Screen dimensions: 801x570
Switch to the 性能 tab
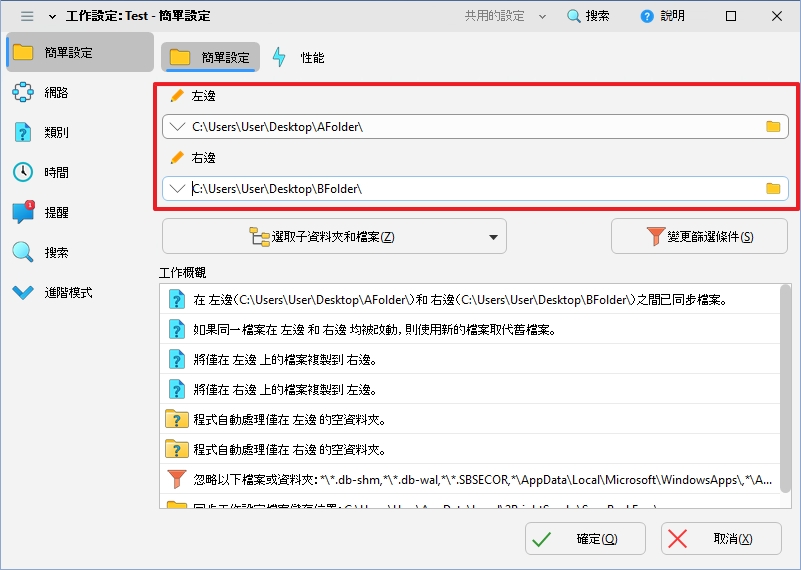pyautogui.click(x=300, y=58)
